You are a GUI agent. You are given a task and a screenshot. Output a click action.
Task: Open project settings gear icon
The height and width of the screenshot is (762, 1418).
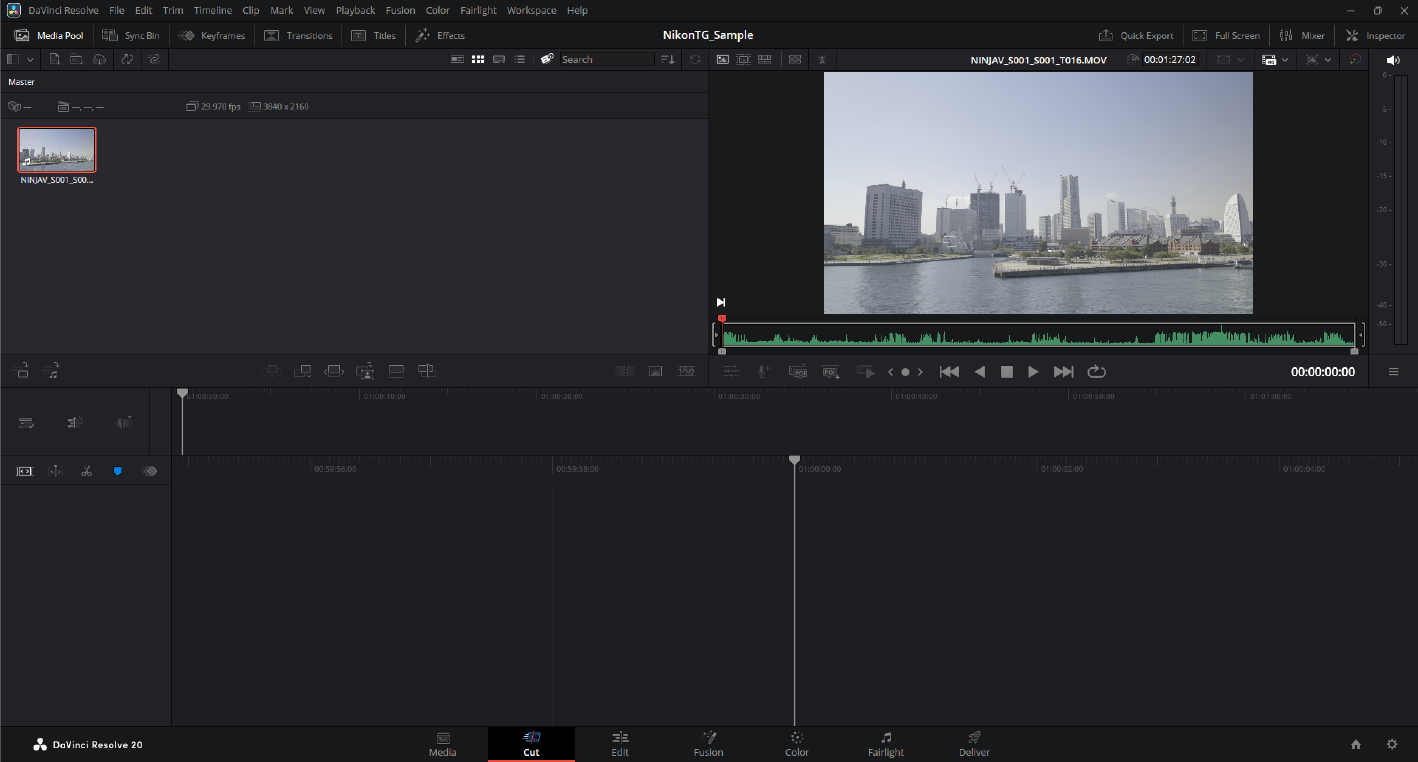[x=1391, y=744]
